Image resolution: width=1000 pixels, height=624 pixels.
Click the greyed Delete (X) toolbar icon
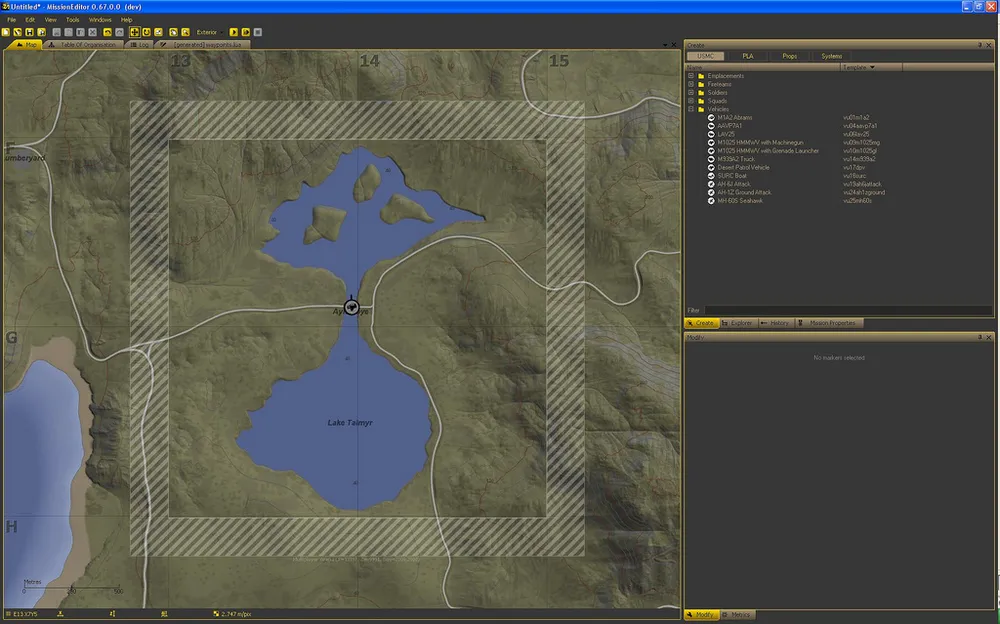coord(92,32)
